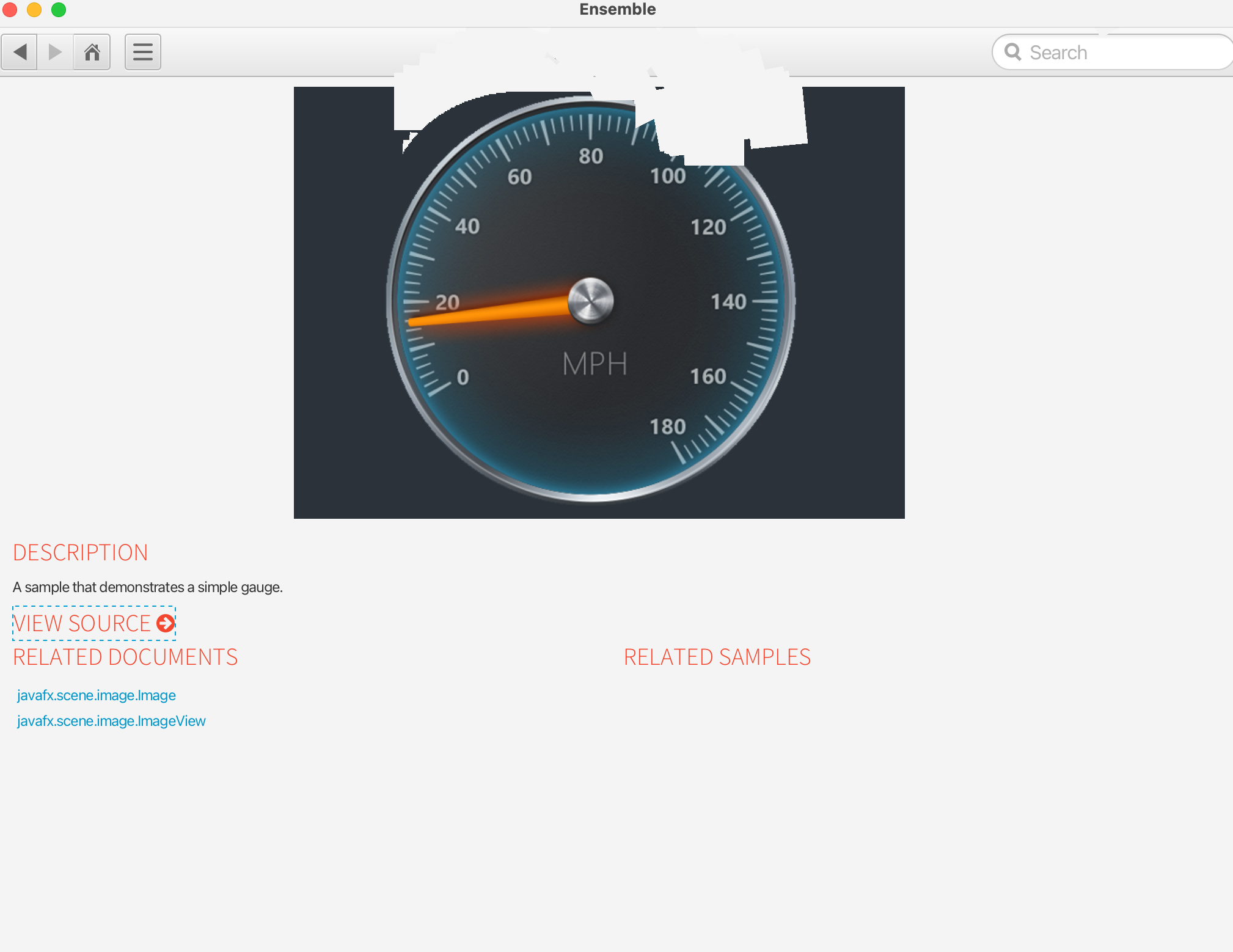
Task: Open the VIEW SOURCE link
Action: click(x=82, y=623)
